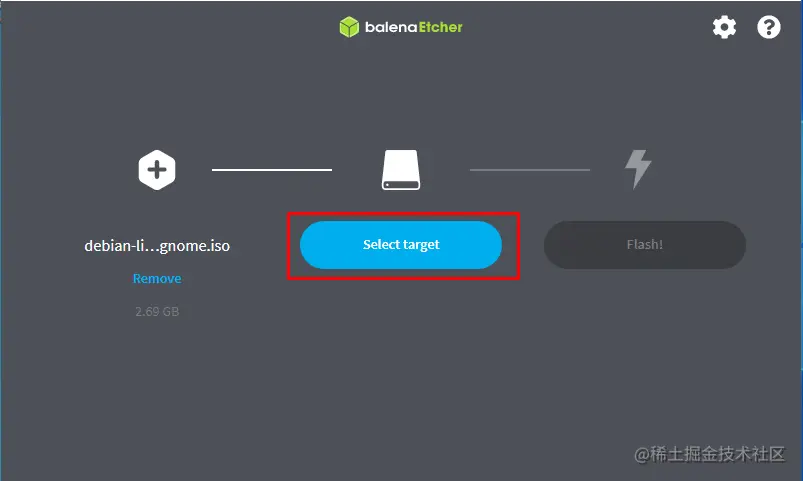Image resolution: width=803 pixels, height=481 pixels.
Task: Remove the selected debian ISO image
Action: [157, 278]
